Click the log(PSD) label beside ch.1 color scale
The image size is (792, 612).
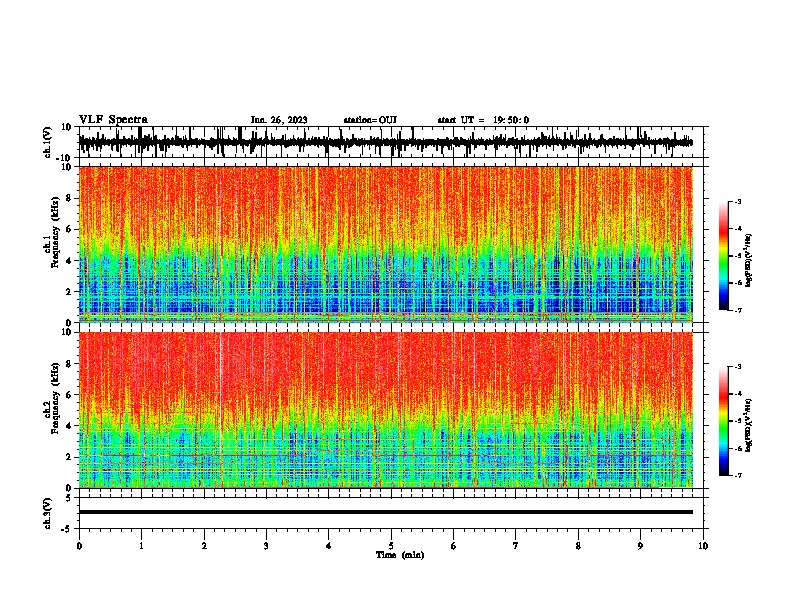pyautogui.click(x=749, y=261)
